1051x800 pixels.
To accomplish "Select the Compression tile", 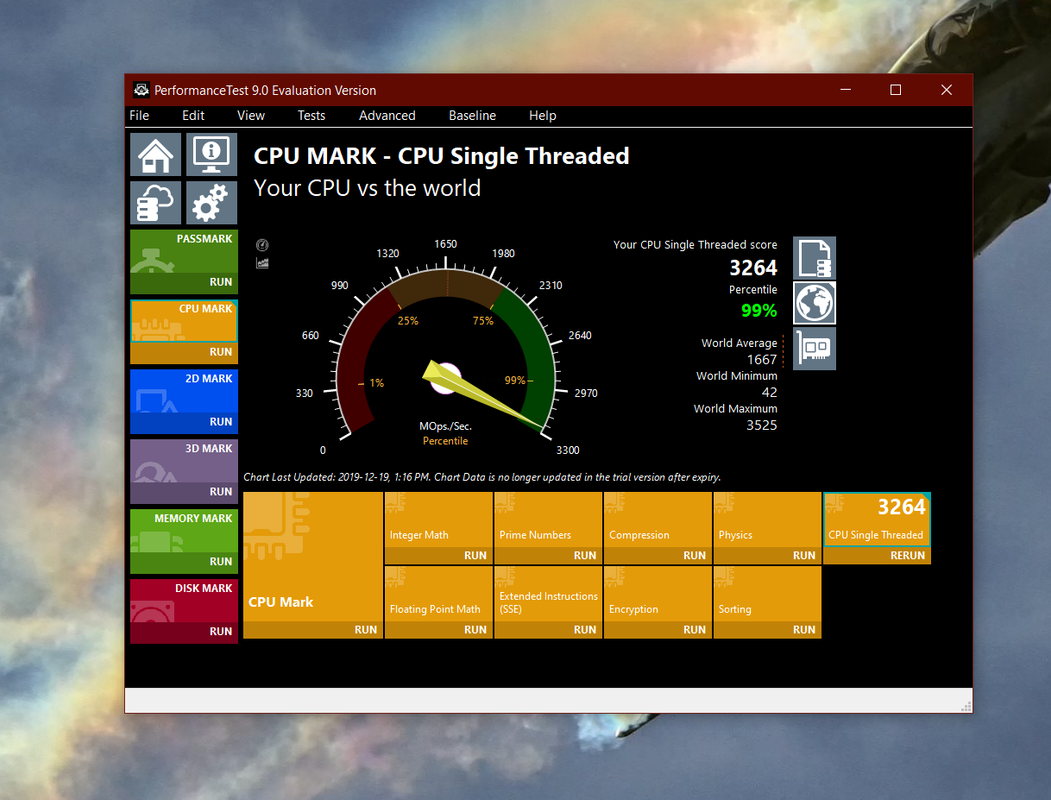I will 658,519.
